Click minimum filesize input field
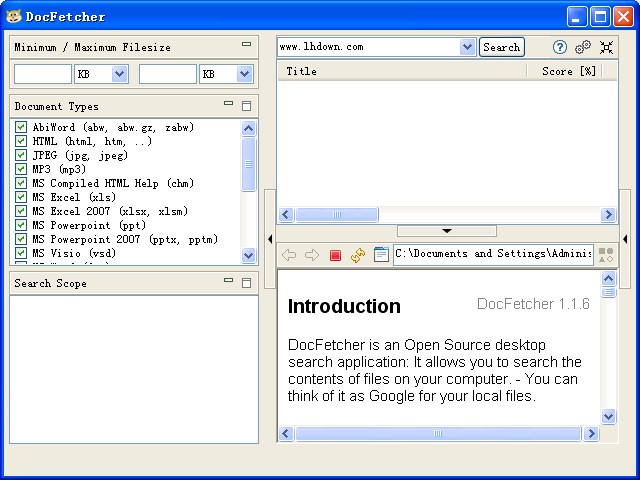640x480 pixels. (x=43, y=74)
